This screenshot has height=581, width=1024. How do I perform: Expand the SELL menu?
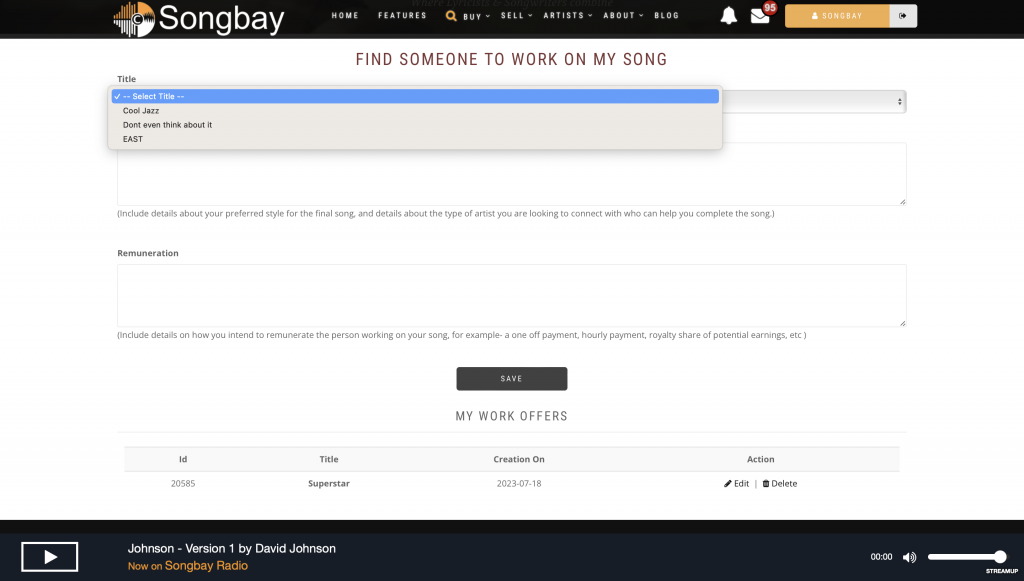coord(517,16)
